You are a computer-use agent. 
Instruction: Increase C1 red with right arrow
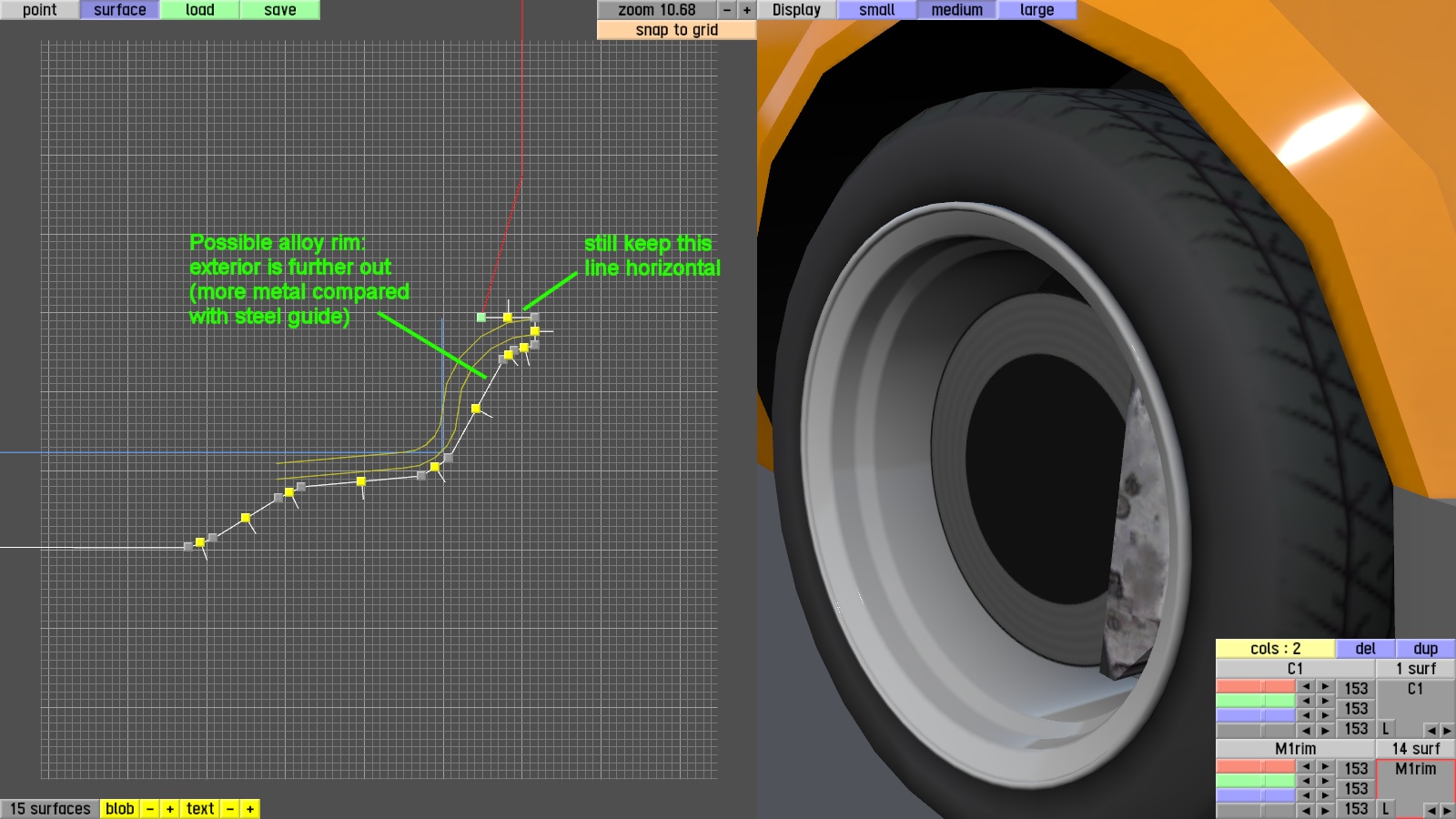click(1326, 687)
